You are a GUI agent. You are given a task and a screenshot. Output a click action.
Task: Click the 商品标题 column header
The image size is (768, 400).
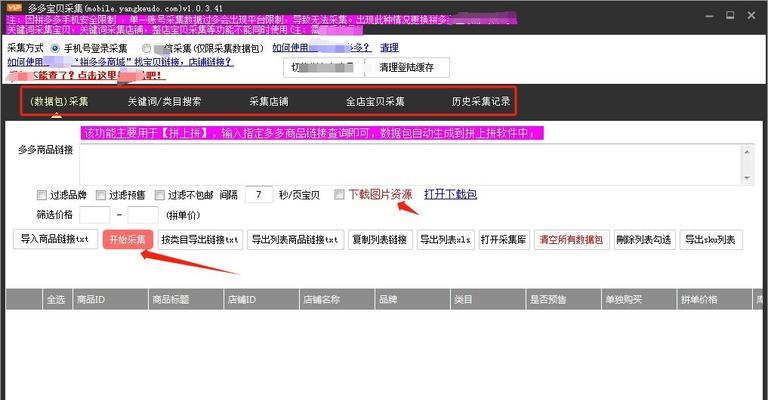click(x=186, y=299)
